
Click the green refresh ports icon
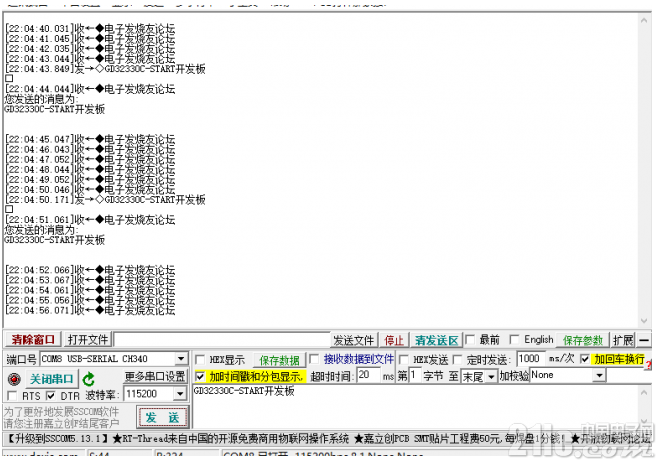[x=89, y=379]
